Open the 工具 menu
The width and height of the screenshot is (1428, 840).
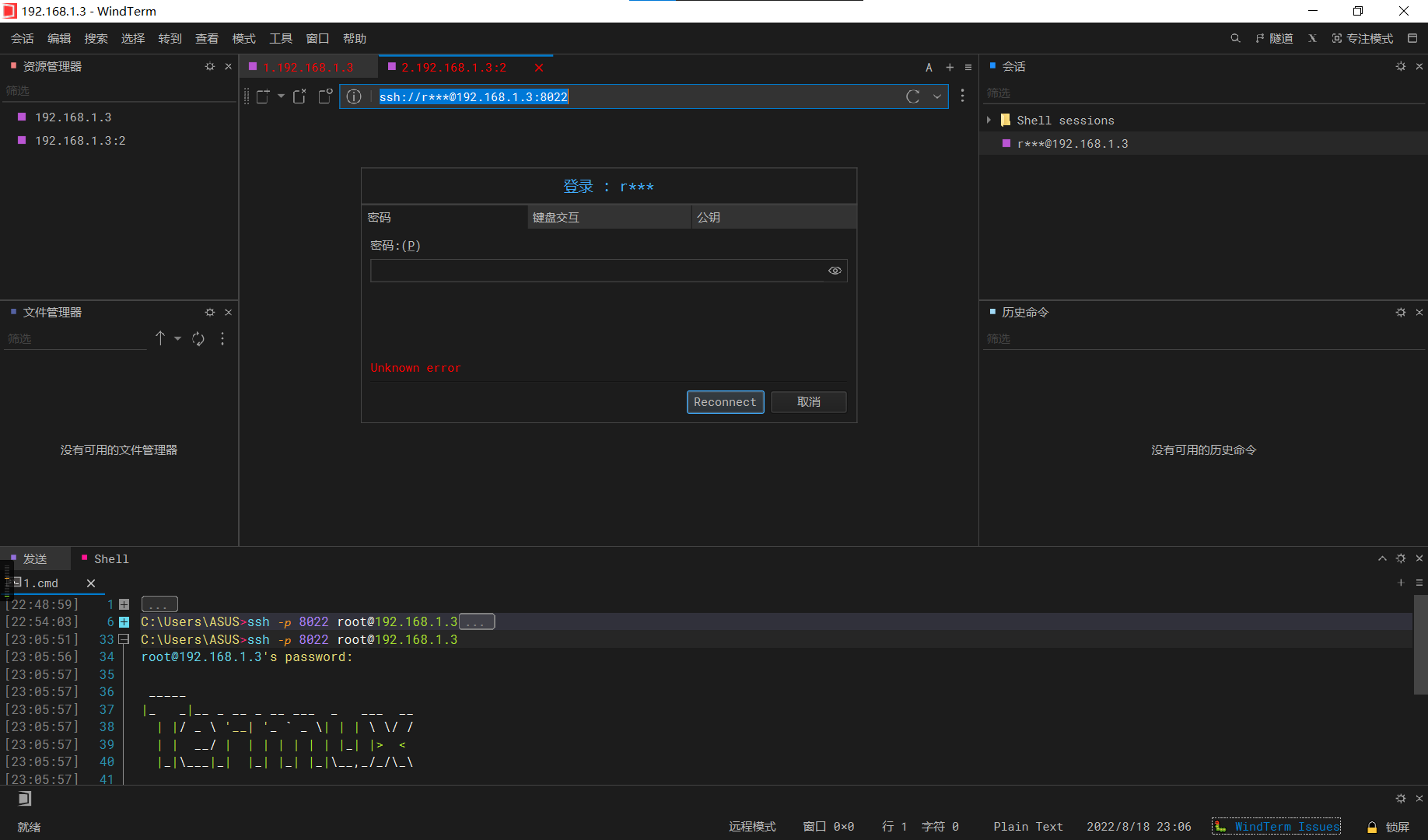tap(281, 38)
